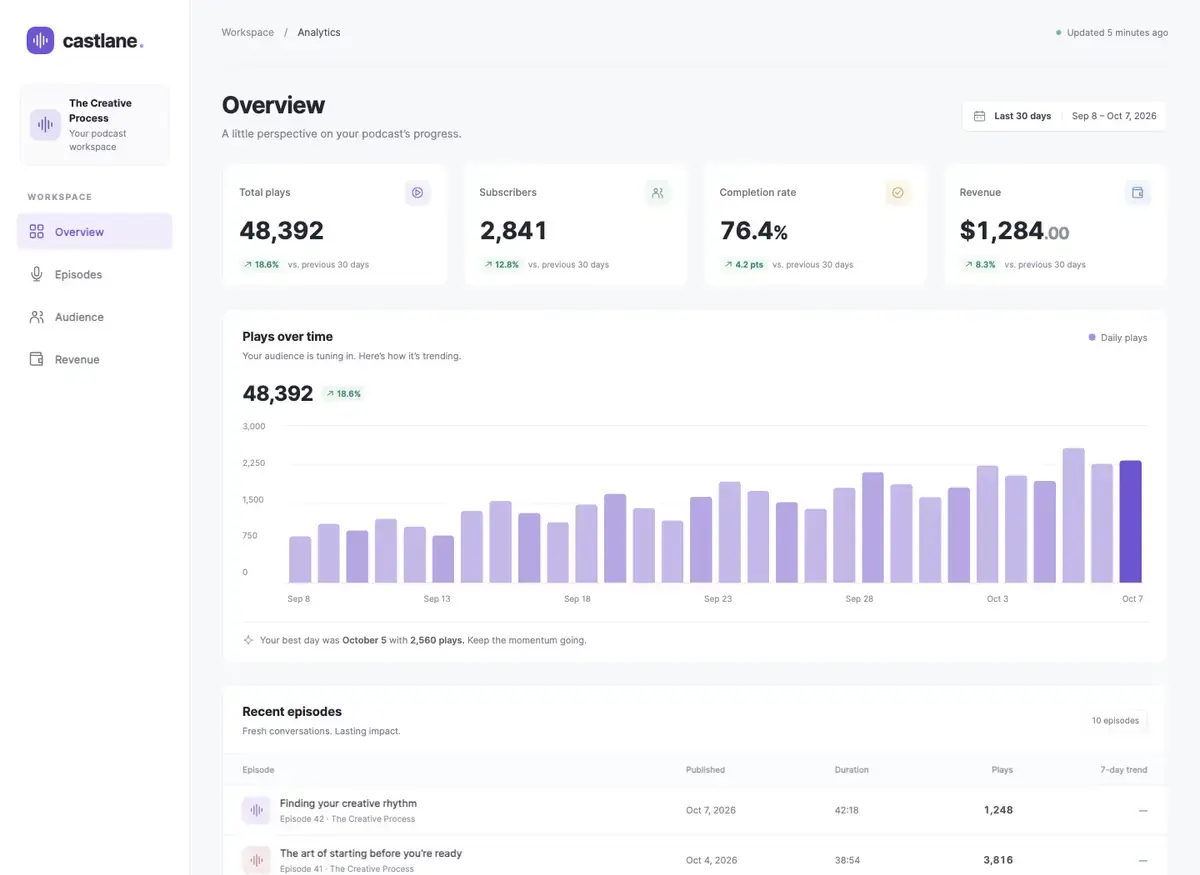Click the Episodes microphone icon
The width and height of the screenshot is (1200, 875).
pyautogui.click(x=37, y=274)
